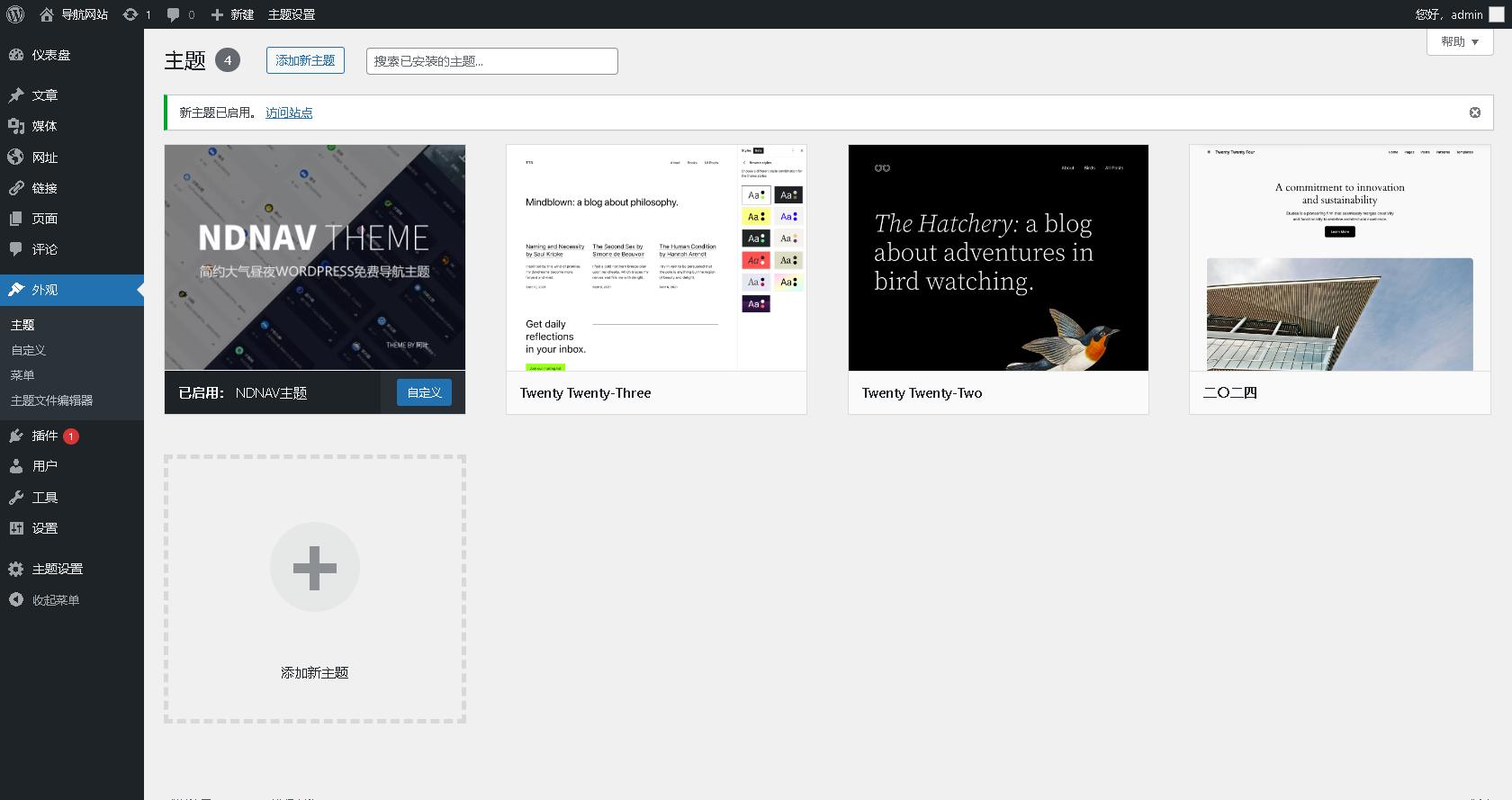Click the 您好, admin account greeting

[1449, 14]
